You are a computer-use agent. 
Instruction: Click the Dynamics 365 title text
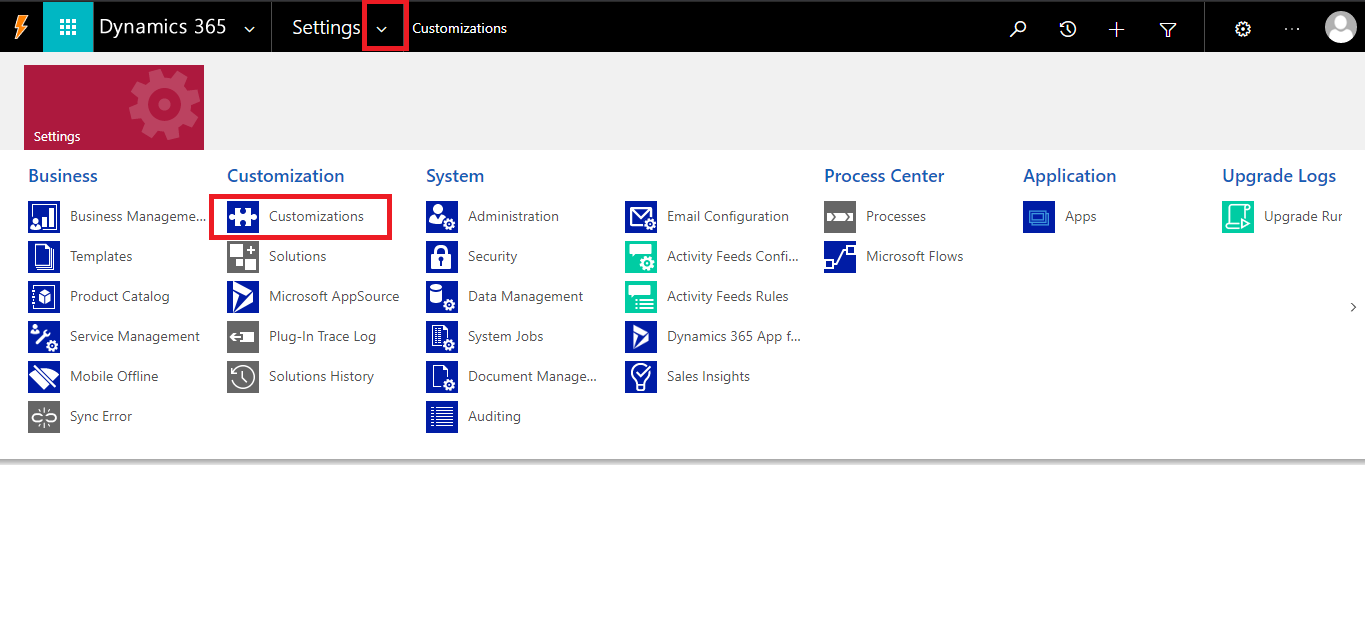tap(163, 27)
